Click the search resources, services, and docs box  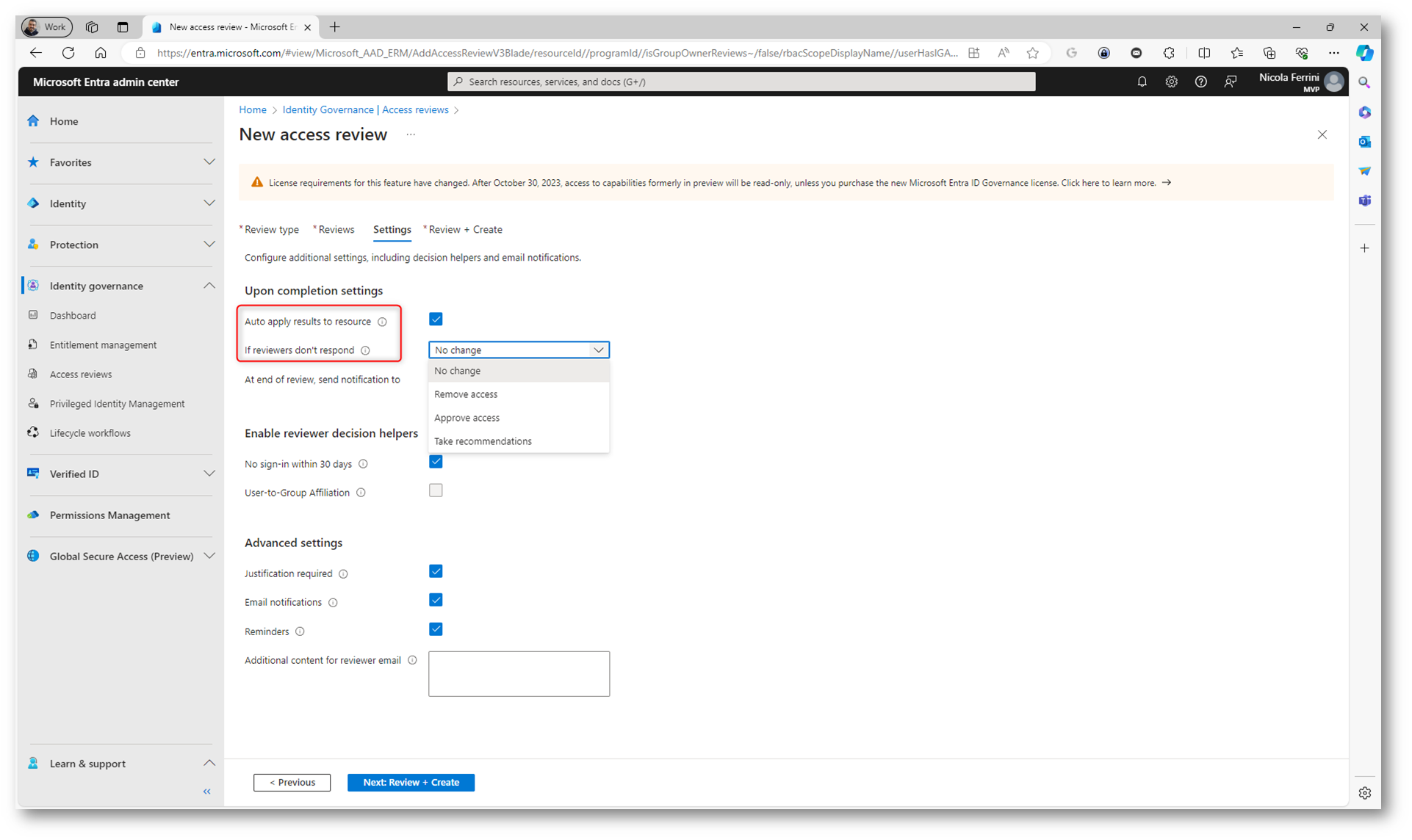(x=741, y=82)
